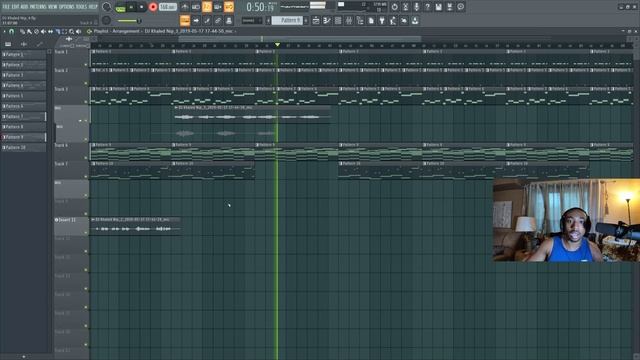Click the tempo display field
Image resolution: width=640 pixels, height=360 pixels.
tap(167, 7)
